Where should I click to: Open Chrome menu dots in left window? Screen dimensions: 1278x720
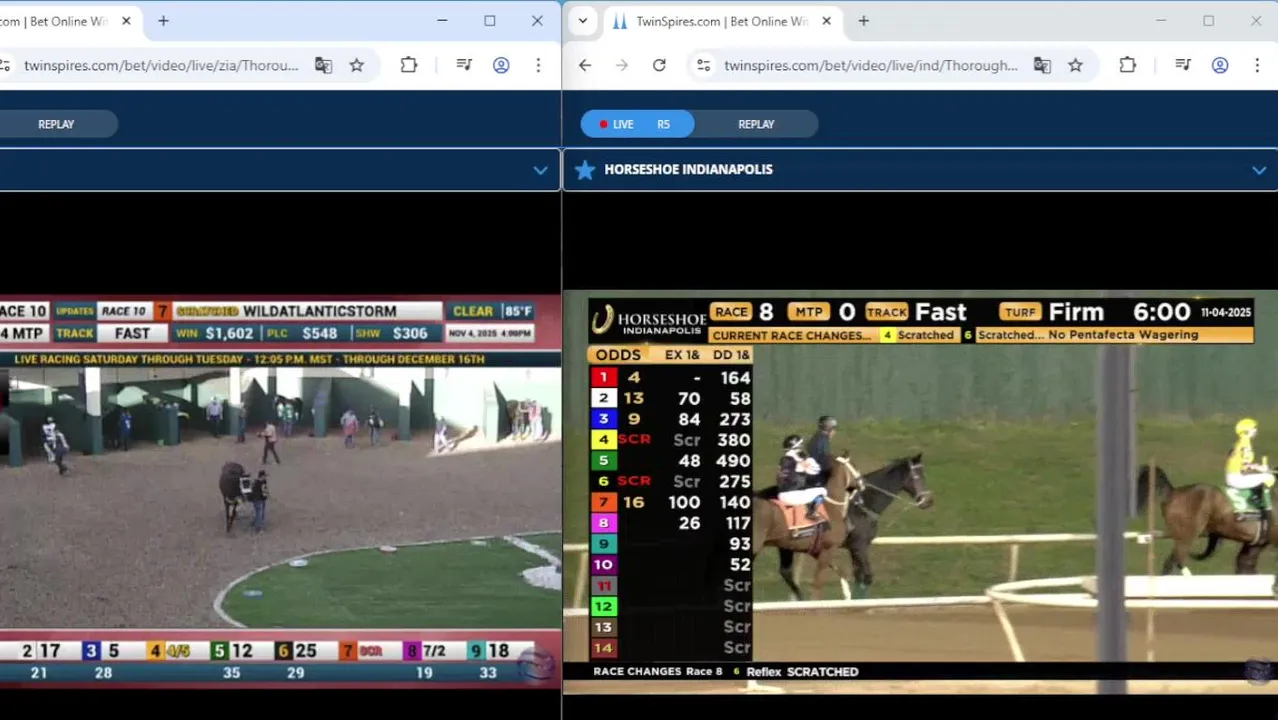(x=538, y=65)
